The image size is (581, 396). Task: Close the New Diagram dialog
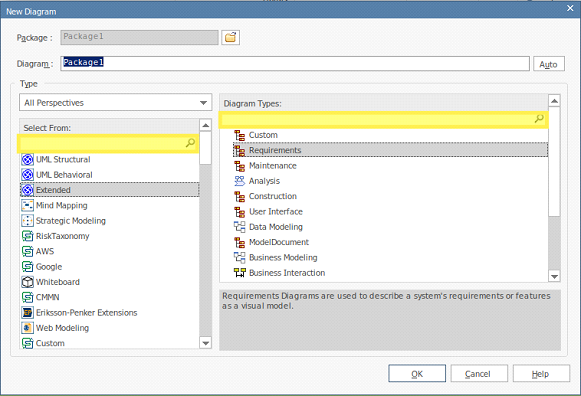point(570,8)
